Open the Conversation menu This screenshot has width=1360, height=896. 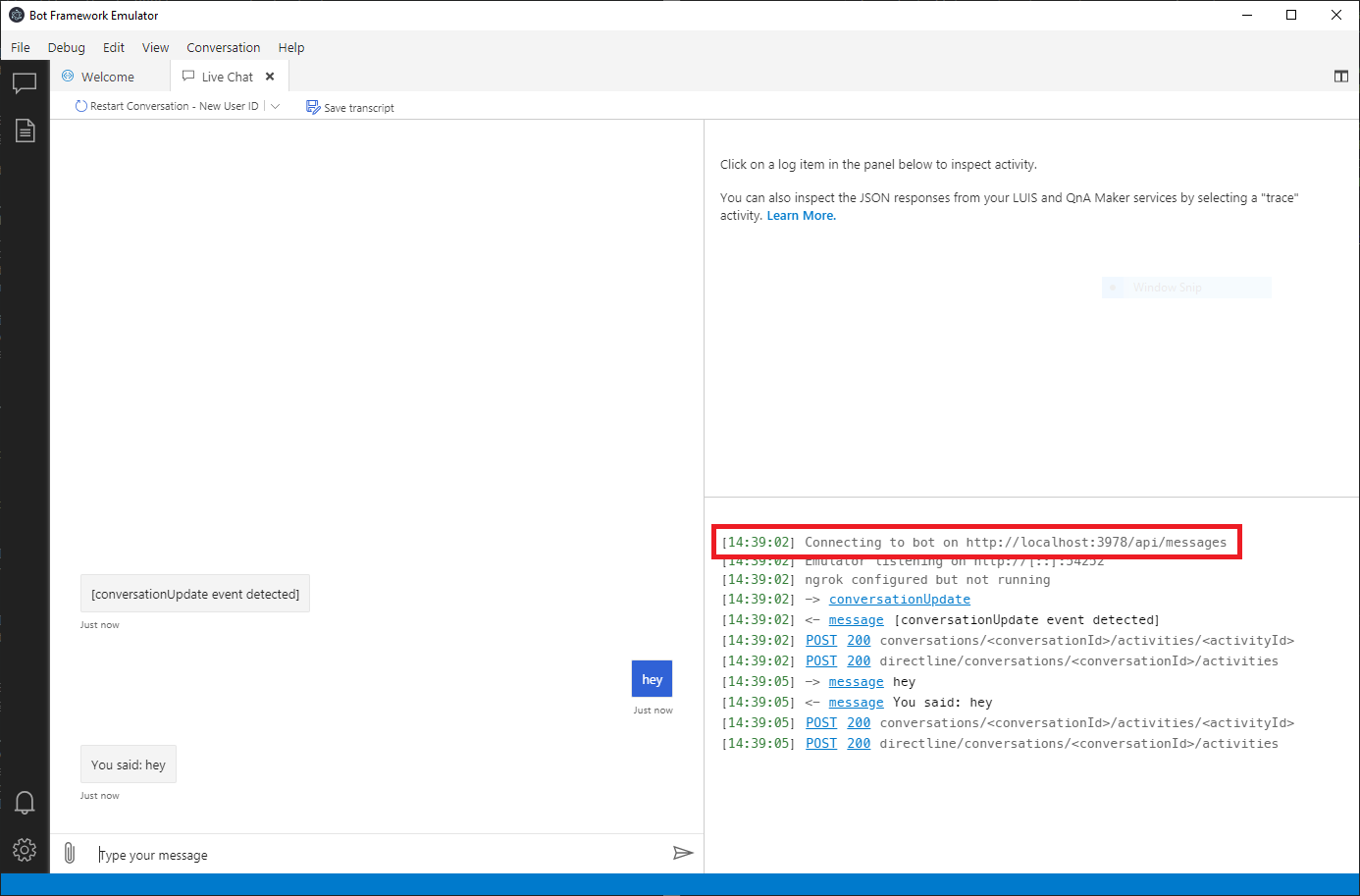pos(224,47)
